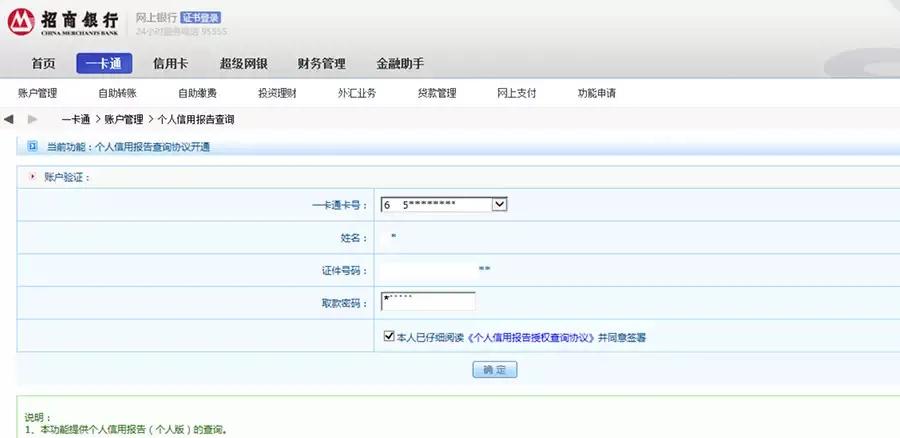This screenshot has width=900, height=438.
Task: Go back with the left arrow icon
Action: 9,119
